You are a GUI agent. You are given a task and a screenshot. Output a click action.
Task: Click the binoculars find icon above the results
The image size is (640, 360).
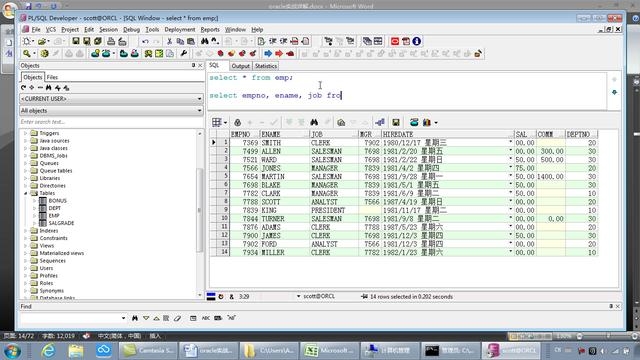click(314, 122)
